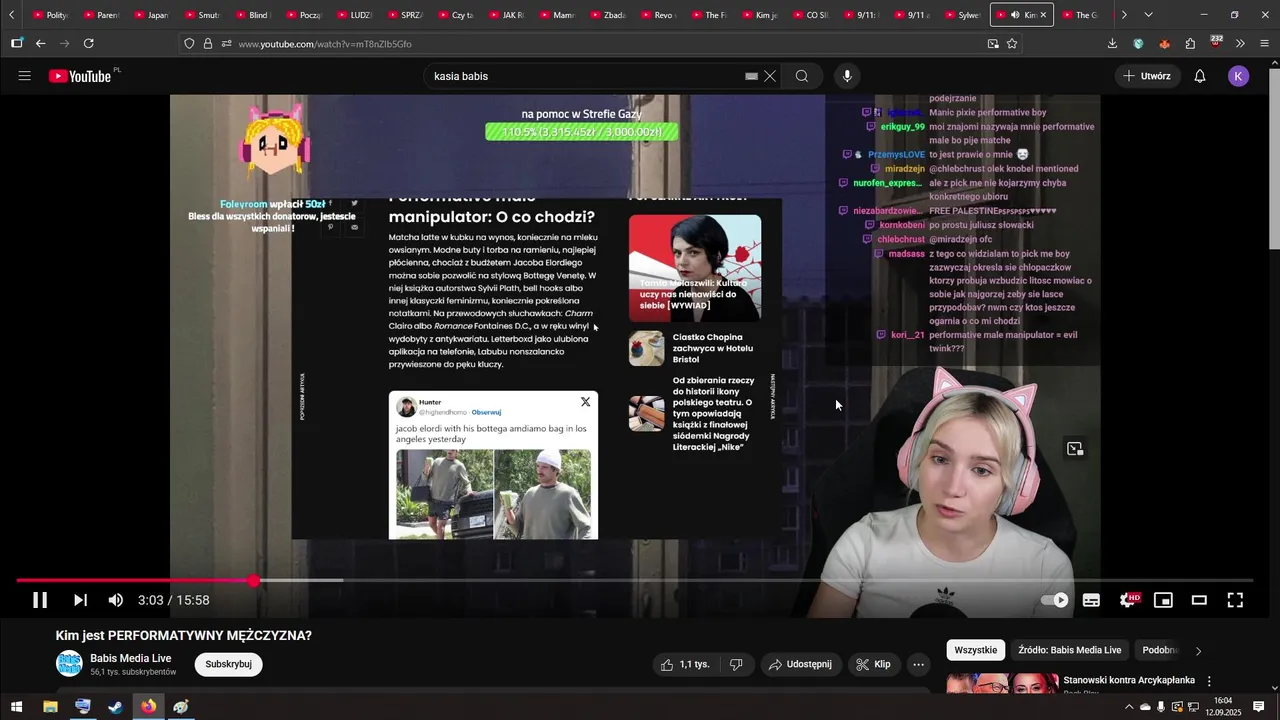Switch to the 'The G' browser tab
The width and height of the screenshot is (1280, 720).
pos(1079,15)
